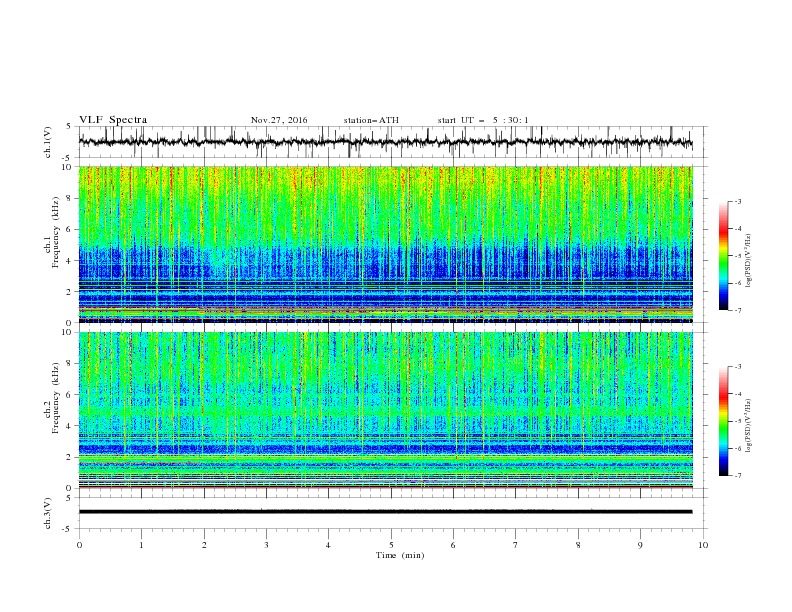Click time axis tick label "5"
This screenshot has height=612, width=792.
[391, 545]
